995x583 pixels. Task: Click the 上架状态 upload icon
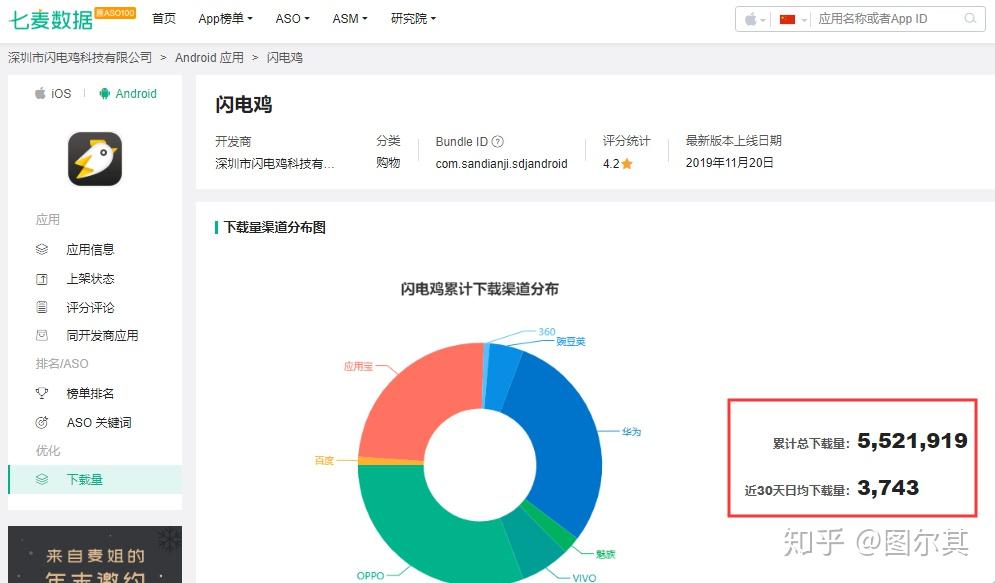tap(42, 278)
